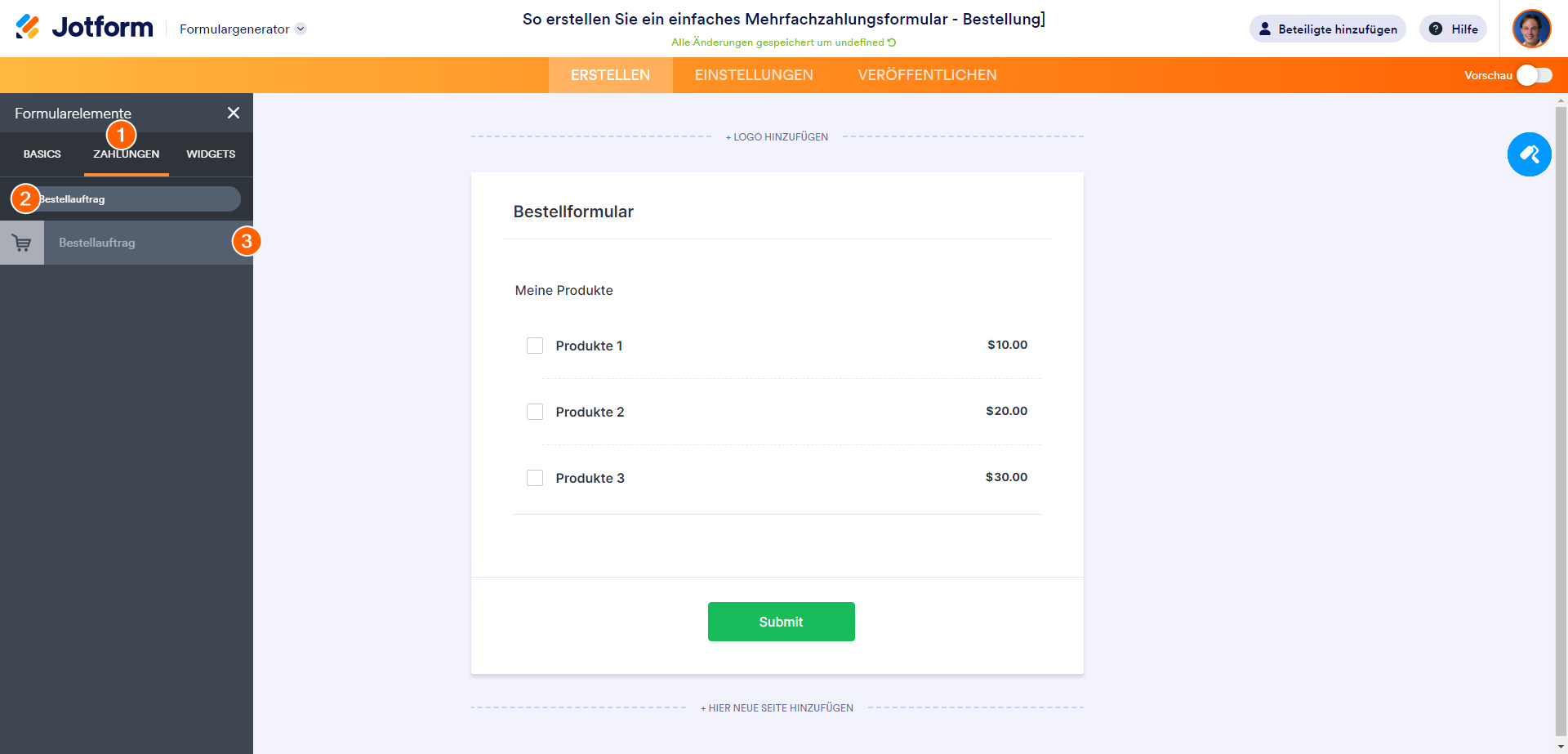Click the Jotform logo icon
The height and width of the screenshot is (754, 1568).
[x=28, y=28]
